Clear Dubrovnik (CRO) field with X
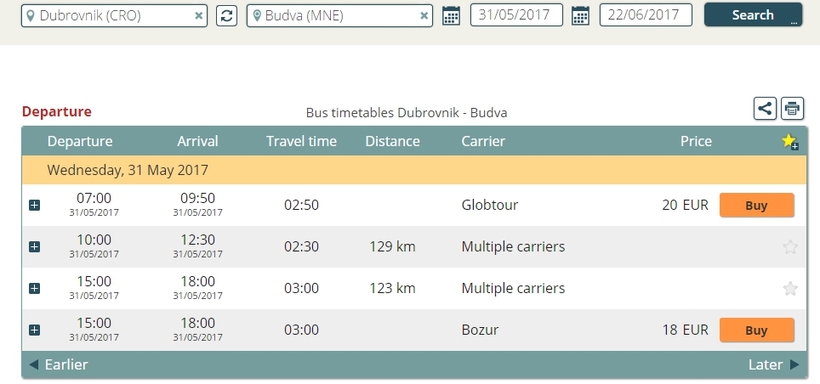The width and height of the screenshot is (820, 384). (x=199, y=16)
